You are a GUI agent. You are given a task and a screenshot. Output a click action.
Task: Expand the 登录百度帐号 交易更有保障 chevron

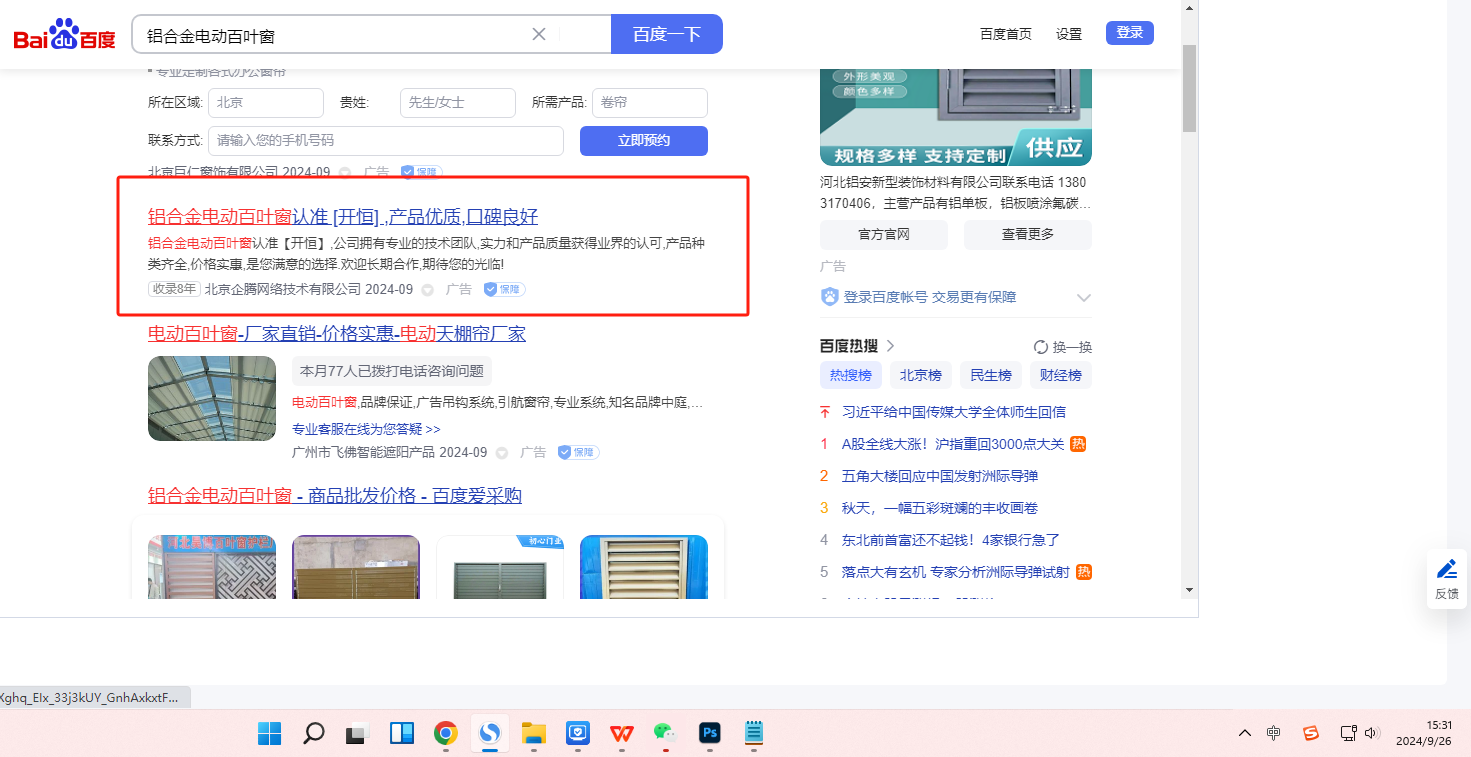click(x=1083, y=297)
